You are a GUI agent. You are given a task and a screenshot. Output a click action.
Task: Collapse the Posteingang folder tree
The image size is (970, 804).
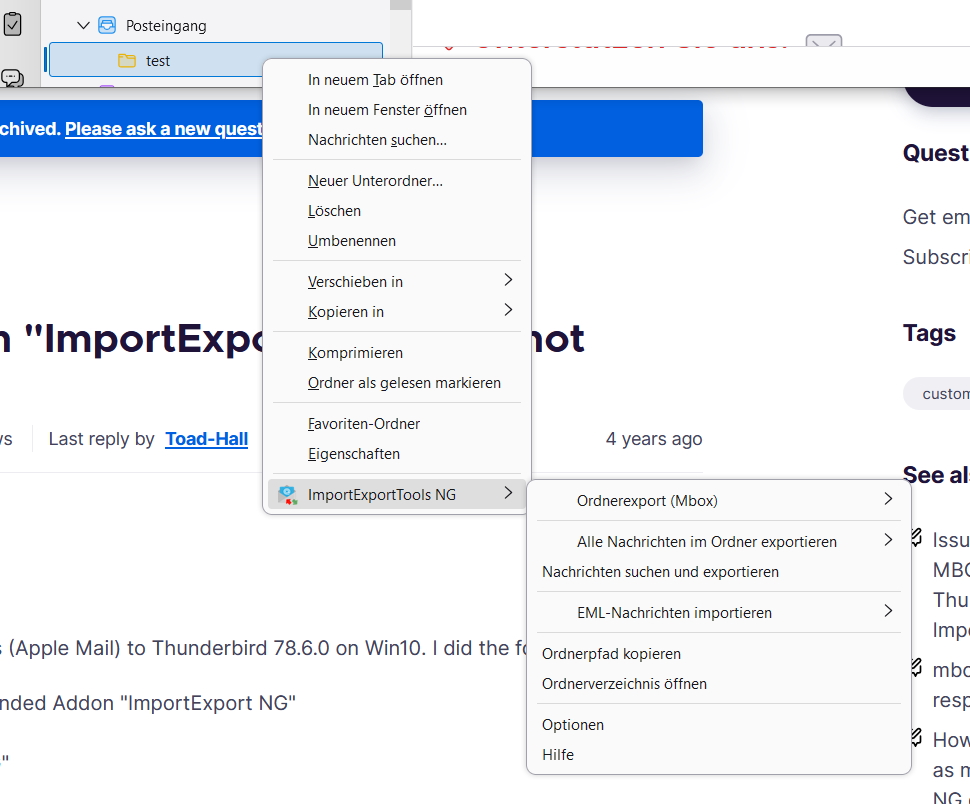coord(83,25)
